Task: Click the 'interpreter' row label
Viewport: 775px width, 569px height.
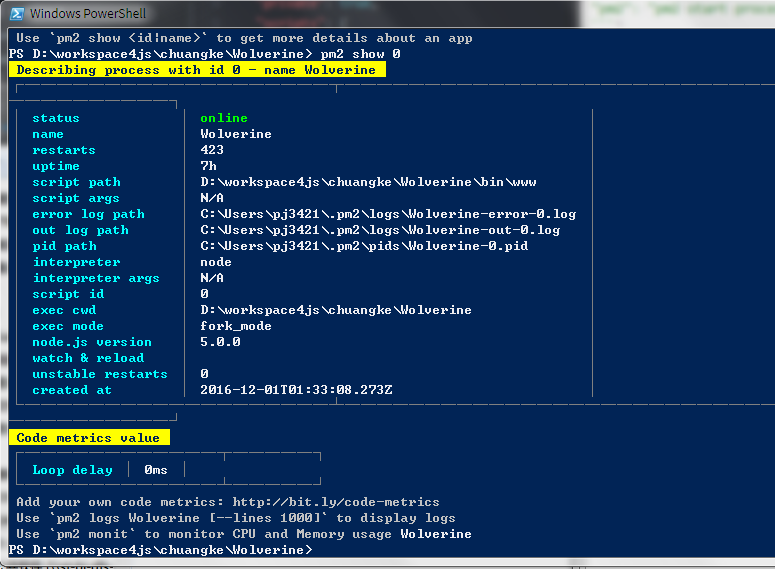Action: coord(76,262)
